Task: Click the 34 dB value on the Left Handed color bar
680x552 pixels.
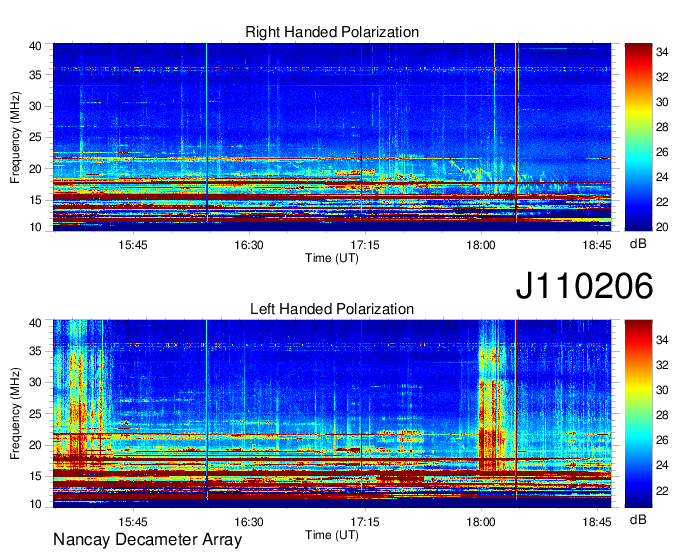Action: click(662, 340)
